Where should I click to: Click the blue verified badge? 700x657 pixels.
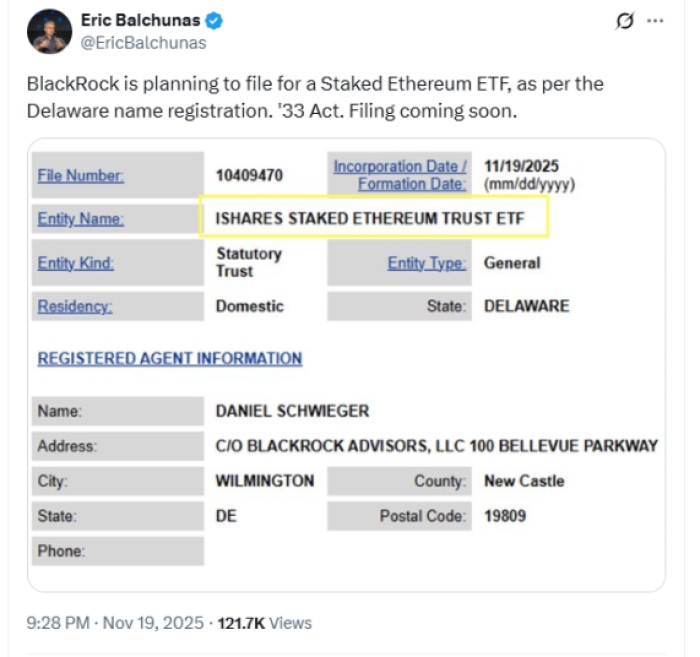point(215,21)
